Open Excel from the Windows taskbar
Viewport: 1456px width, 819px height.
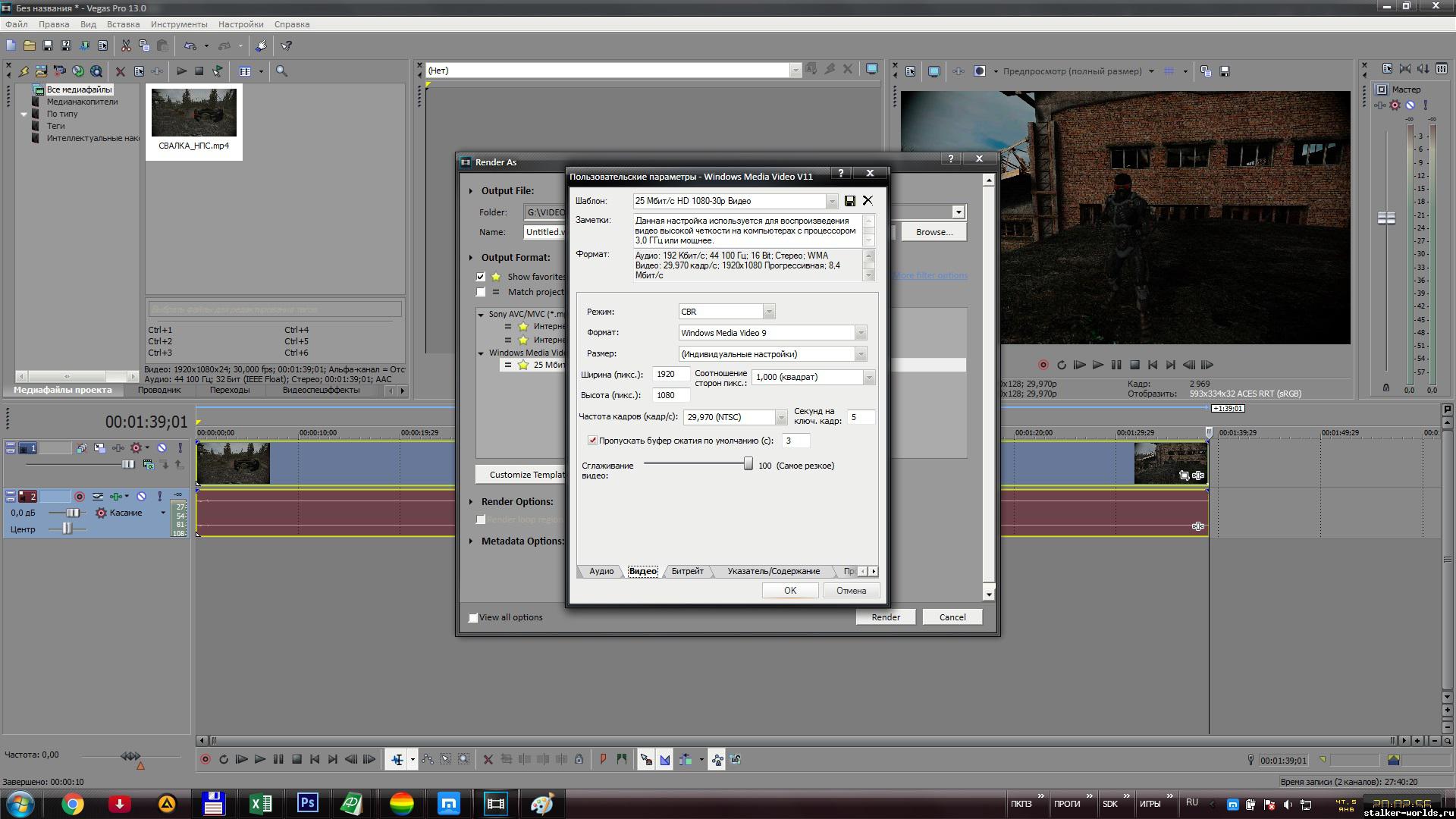point(261,803)
